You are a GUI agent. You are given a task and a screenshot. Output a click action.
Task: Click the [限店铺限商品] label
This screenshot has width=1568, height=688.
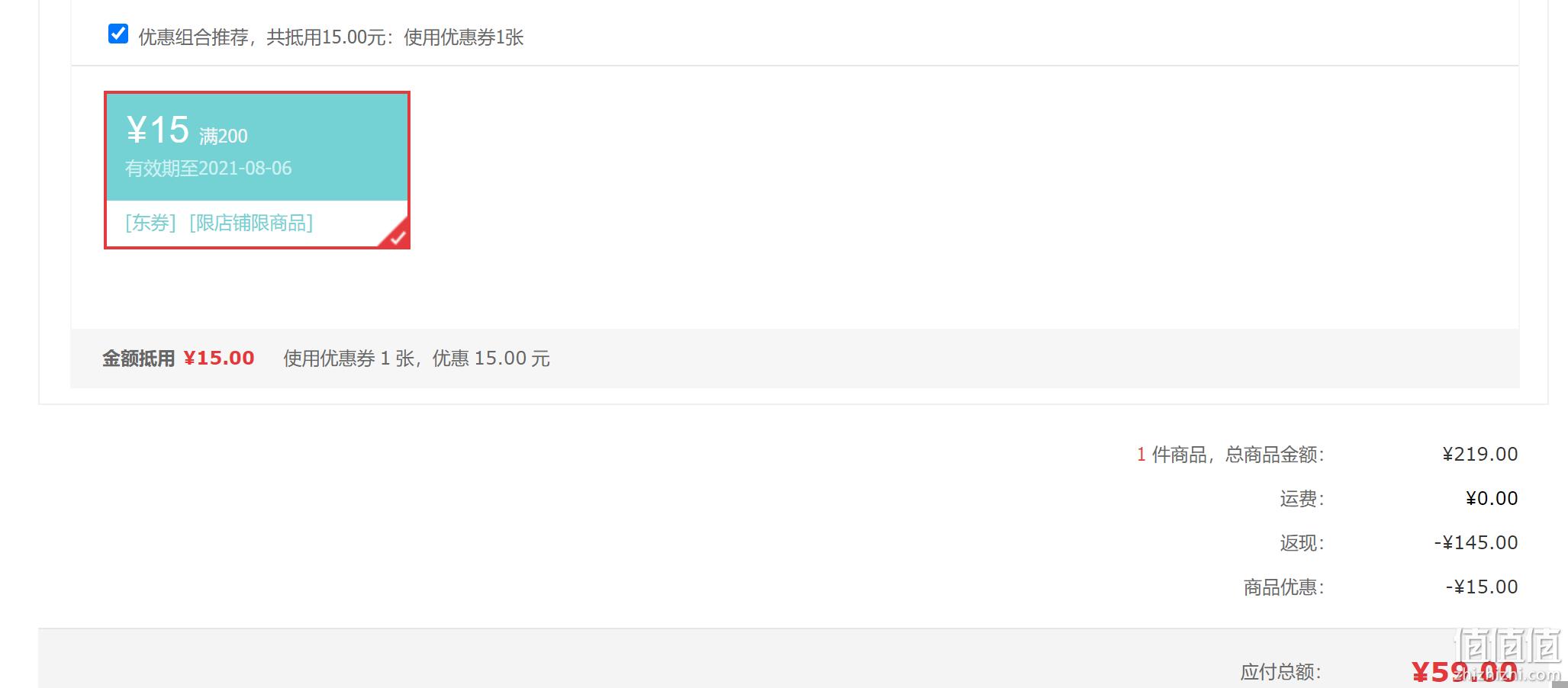click(x=251, y=223)
